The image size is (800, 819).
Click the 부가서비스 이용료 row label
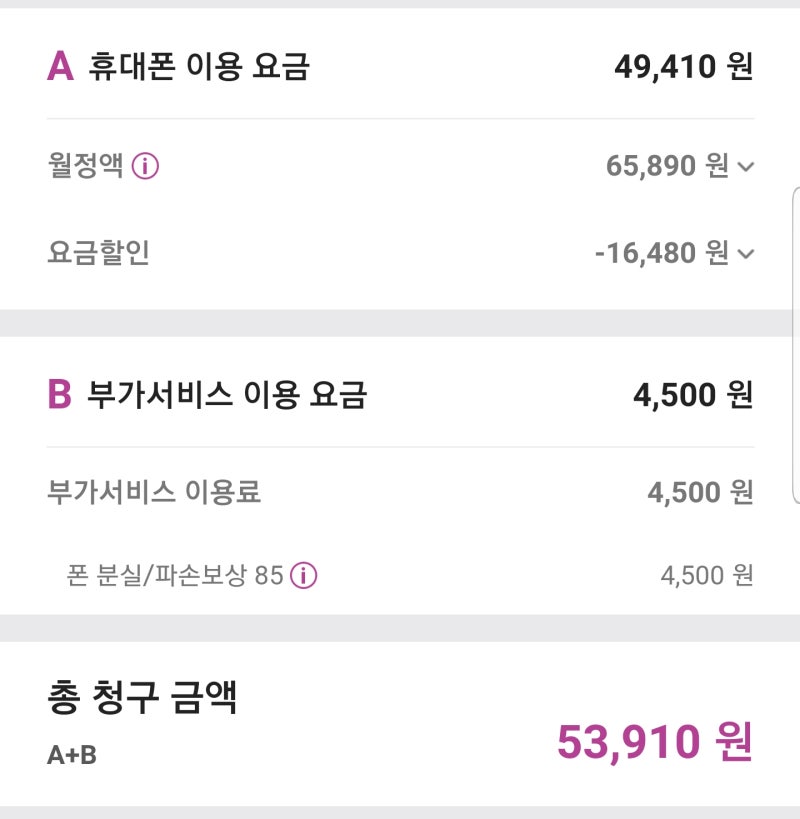[154, 492]
